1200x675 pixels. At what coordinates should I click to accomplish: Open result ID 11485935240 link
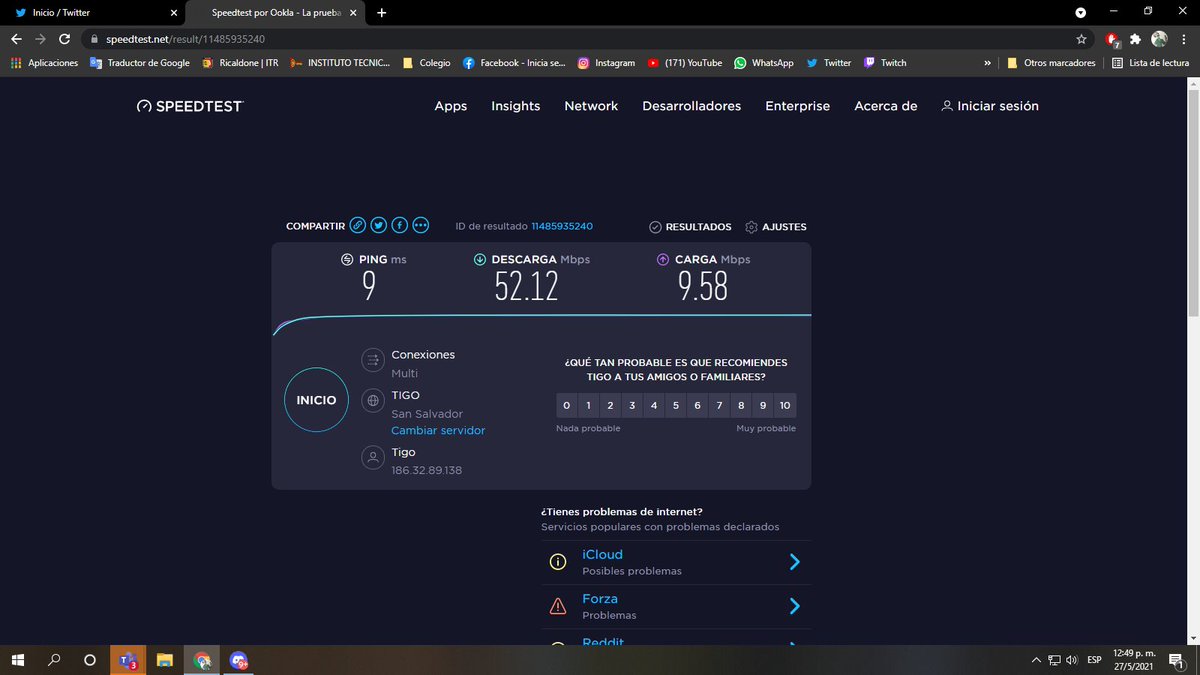tap(562, 227)
